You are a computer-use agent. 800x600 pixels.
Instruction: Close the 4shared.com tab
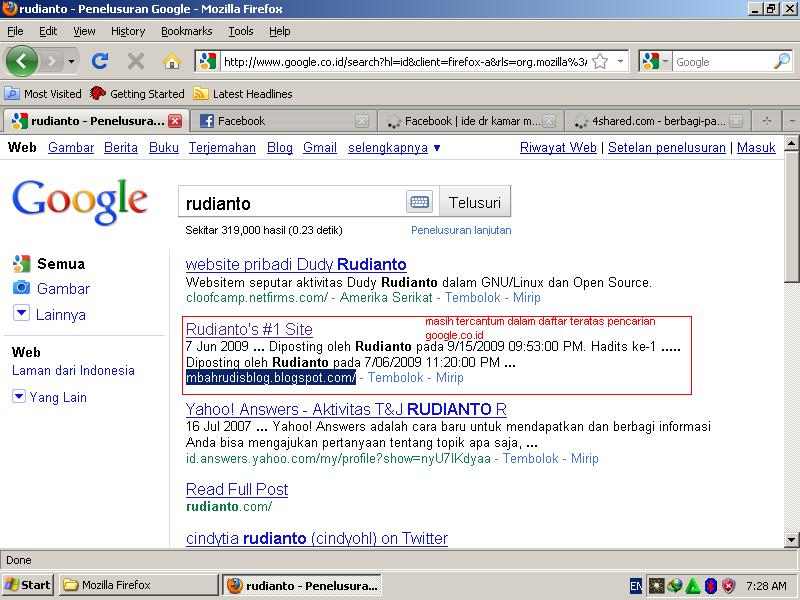tap(736, 121)
